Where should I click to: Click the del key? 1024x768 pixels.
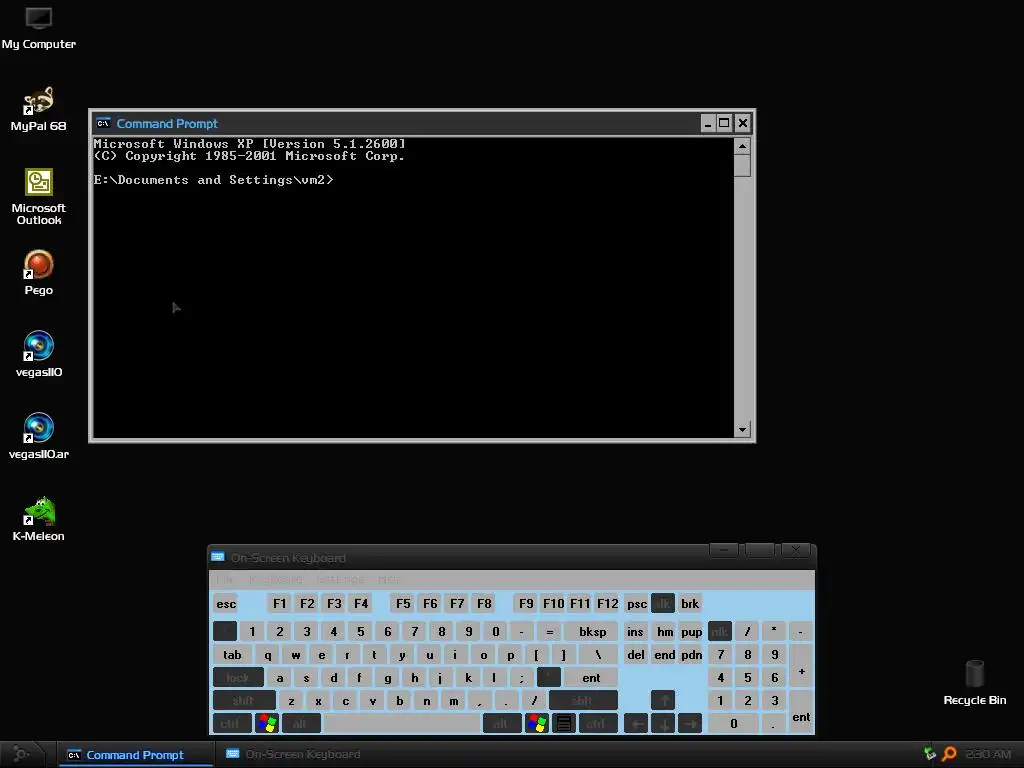point(635,655)
